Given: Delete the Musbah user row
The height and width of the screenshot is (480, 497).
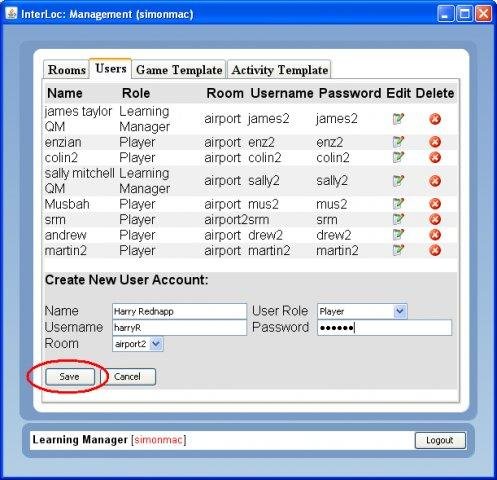Looking at the screenshot, I should click(435, 204).
